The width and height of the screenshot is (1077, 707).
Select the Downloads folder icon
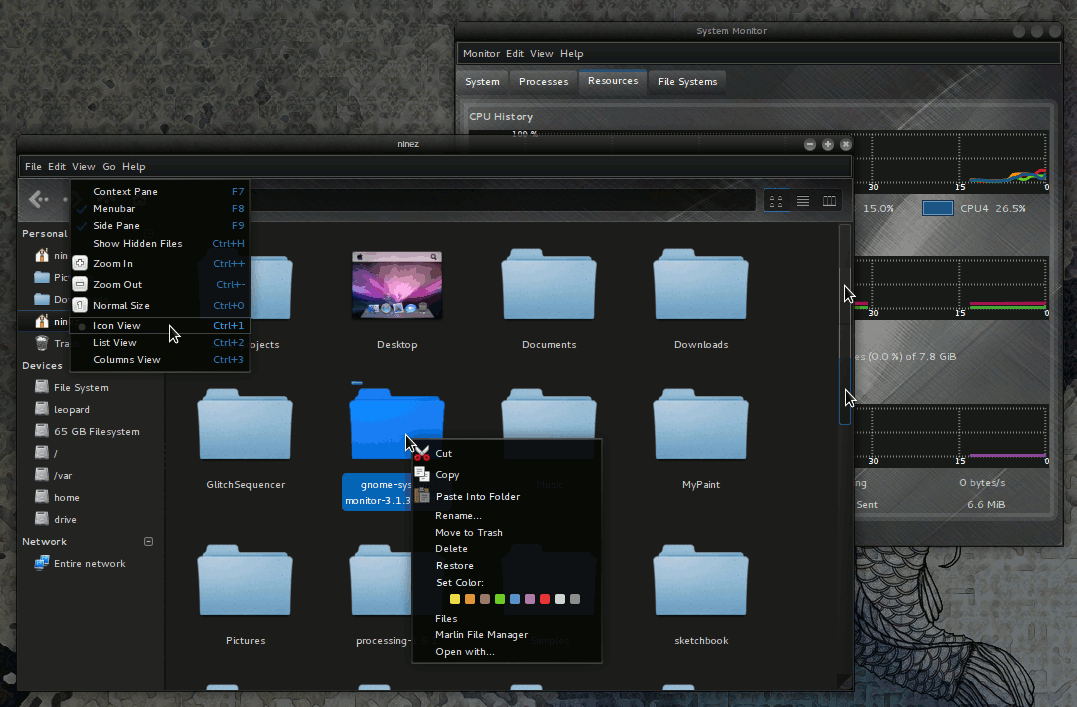[x=701, y=285]
